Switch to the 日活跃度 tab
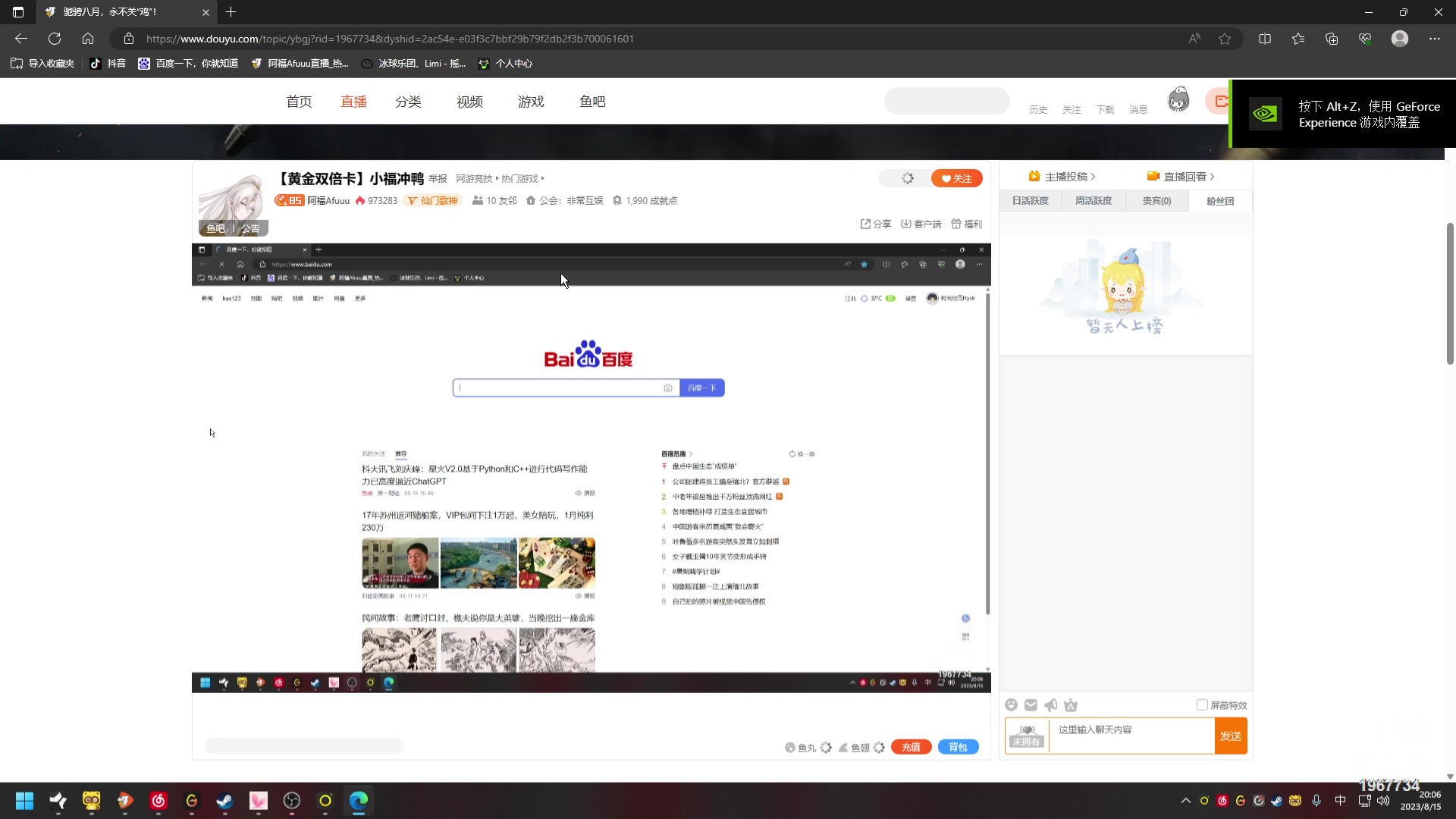The image size is (1456, 819). (x=1031, y=201)
